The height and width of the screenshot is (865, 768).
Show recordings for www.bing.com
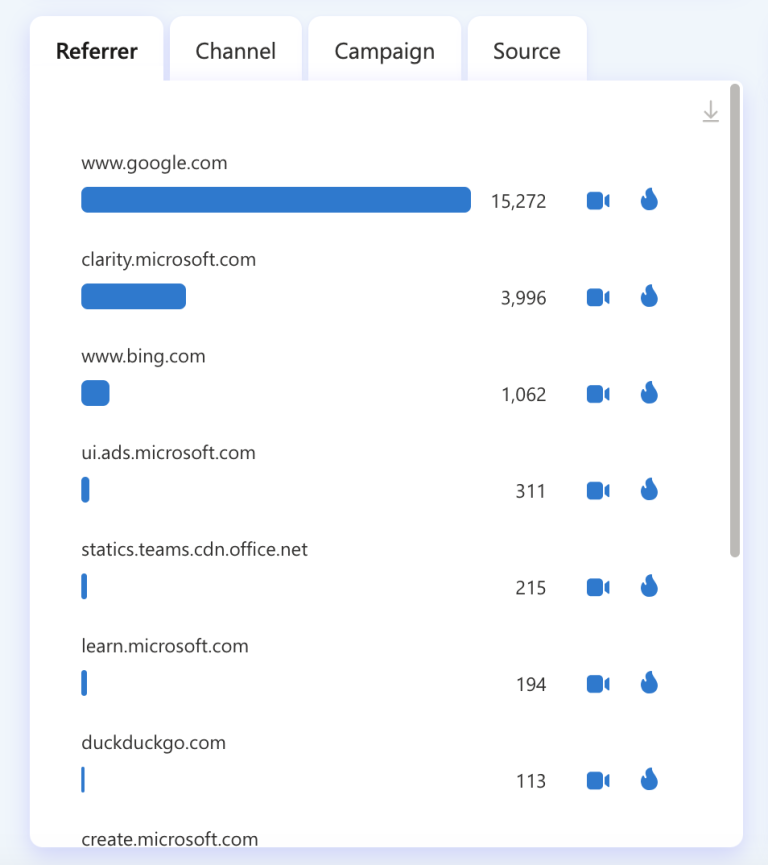[598, 394]
